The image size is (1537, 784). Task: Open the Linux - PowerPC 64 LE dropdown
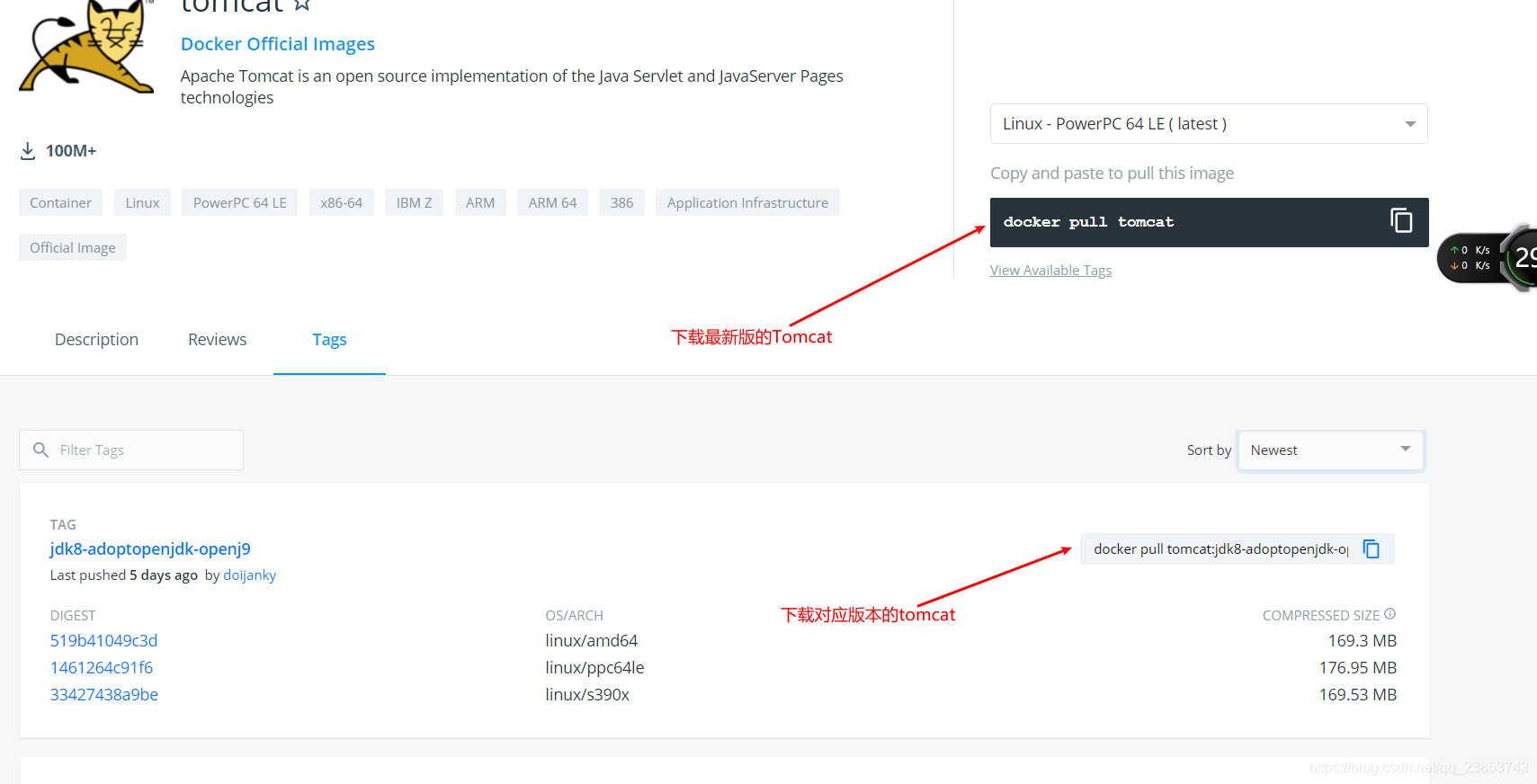pos(1209,124)
